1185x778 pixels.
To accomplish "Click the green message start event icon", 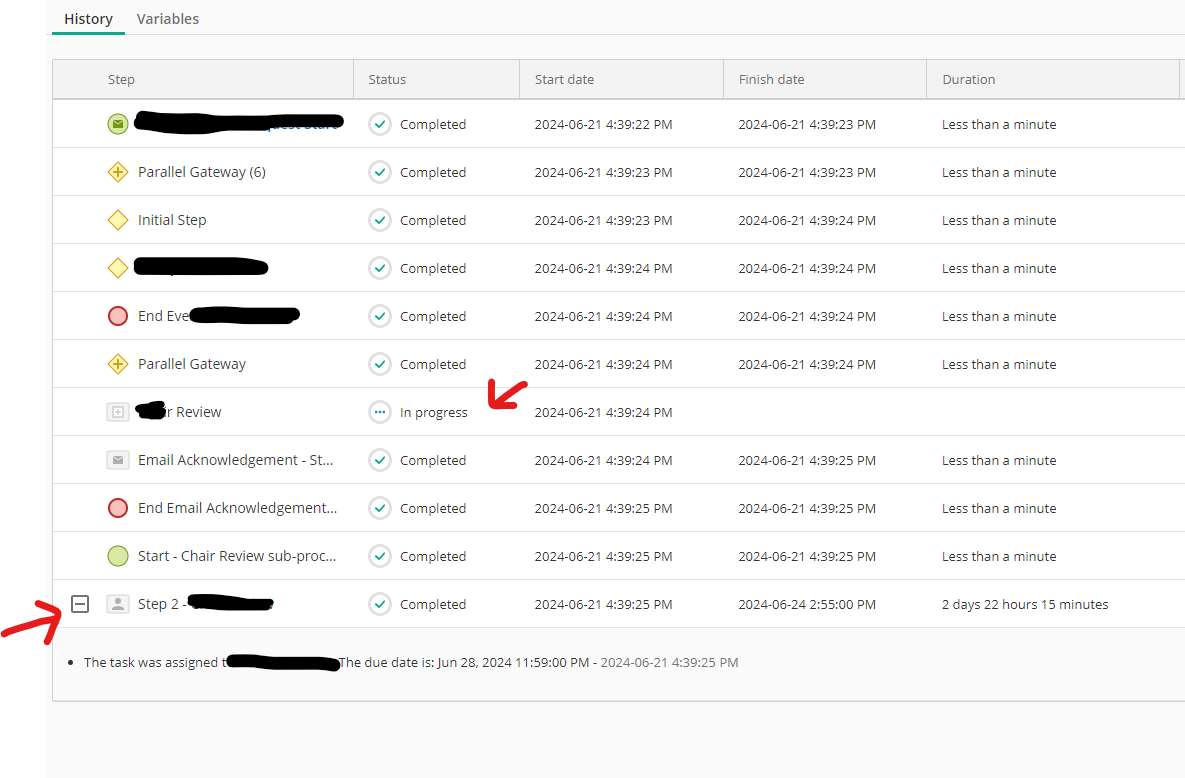I will [118, 124].
